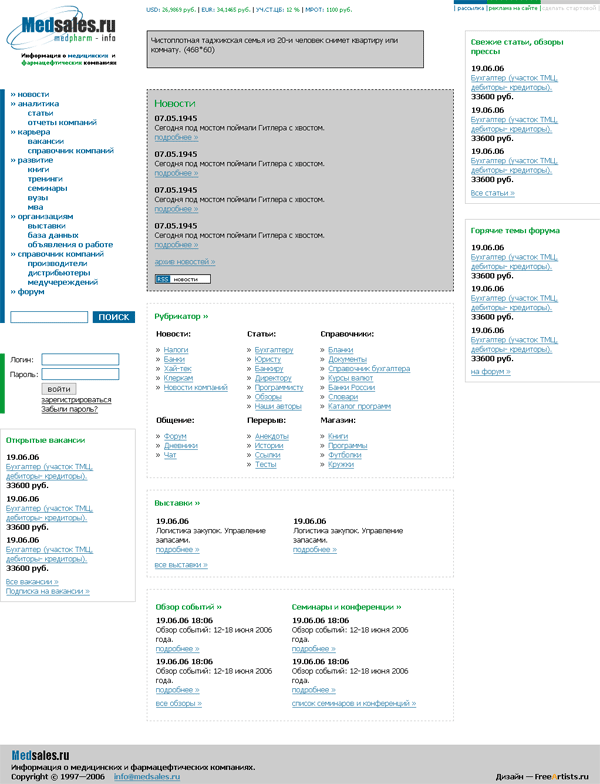Select «вакансии» in the left navigation
Screen dimensions: 600x784
[x=46, y=141]
